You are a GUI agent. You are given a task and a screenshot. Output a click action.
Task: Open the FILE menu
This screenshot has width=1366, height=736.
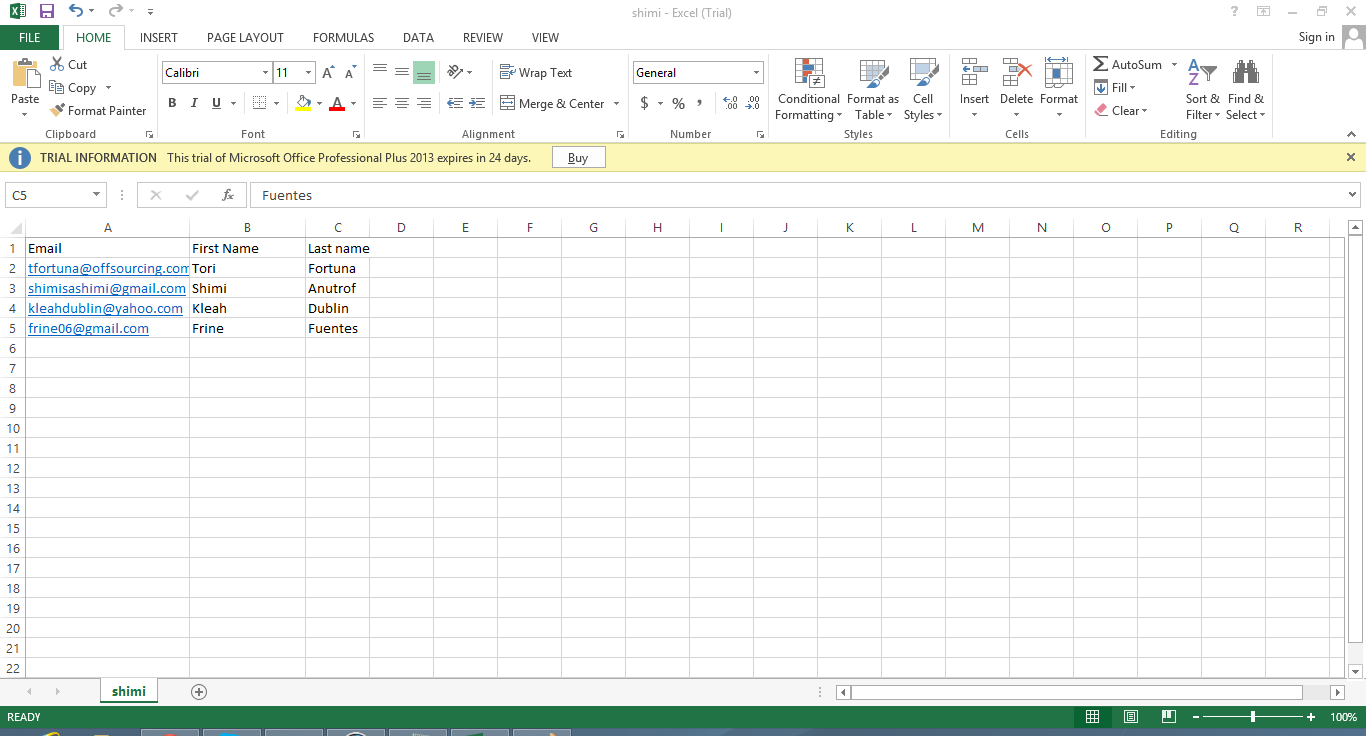(30, 38)
